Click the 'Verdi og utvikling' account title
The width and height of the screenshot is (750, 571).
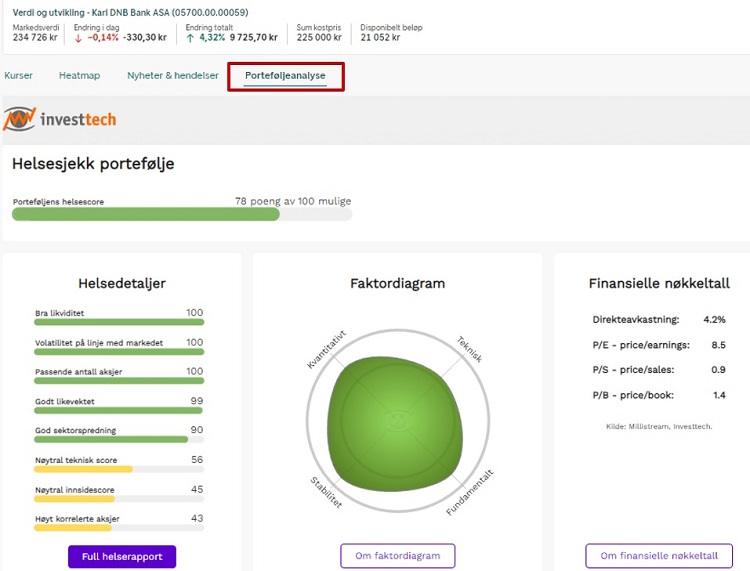130,12
